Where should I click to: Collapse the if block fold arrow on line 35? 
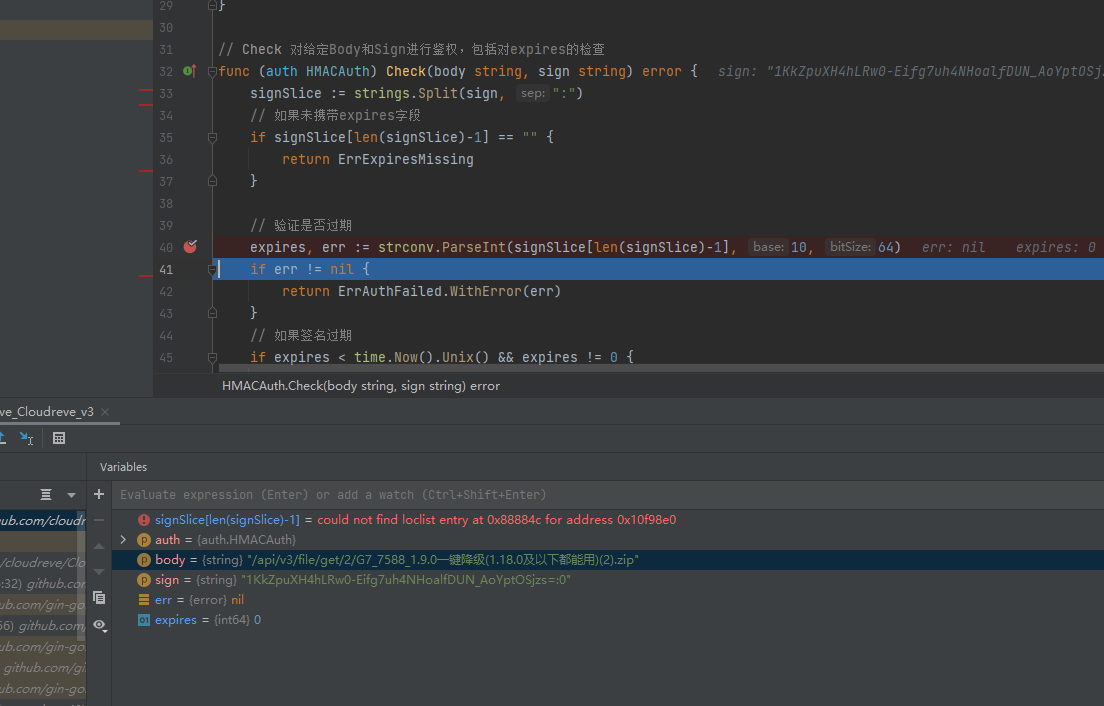click(x=212, y=136)
